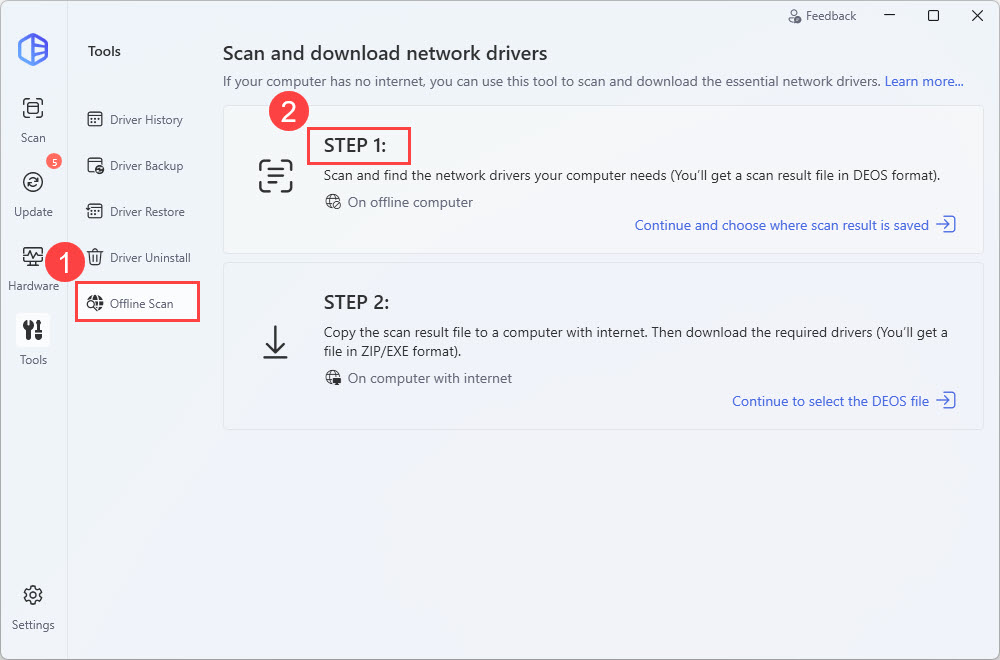Open Settings gear in sidebar
This screenshot has height=660, width=1000.
(x=33, y=606)
